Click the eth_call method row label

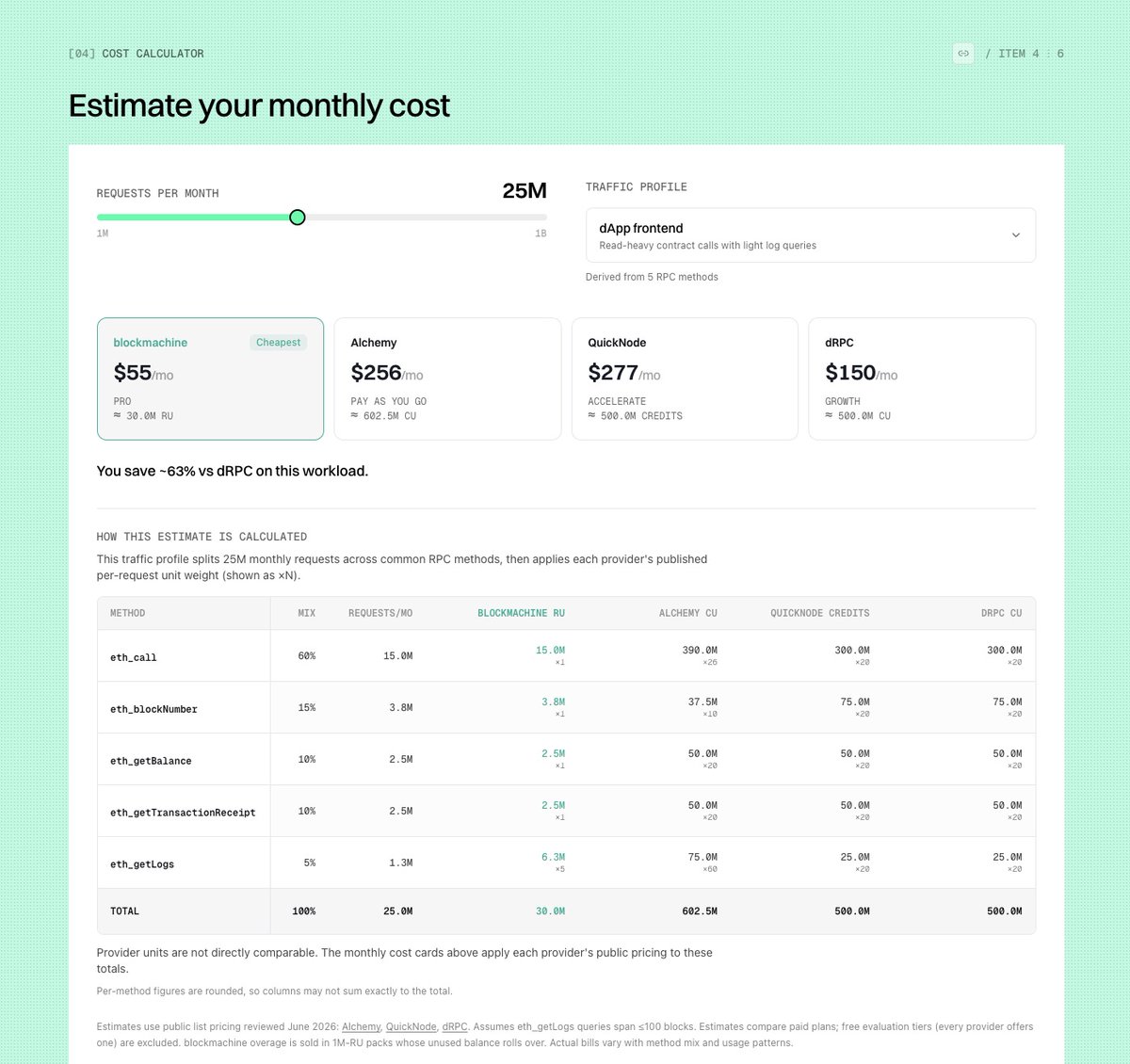pos(134,657)
